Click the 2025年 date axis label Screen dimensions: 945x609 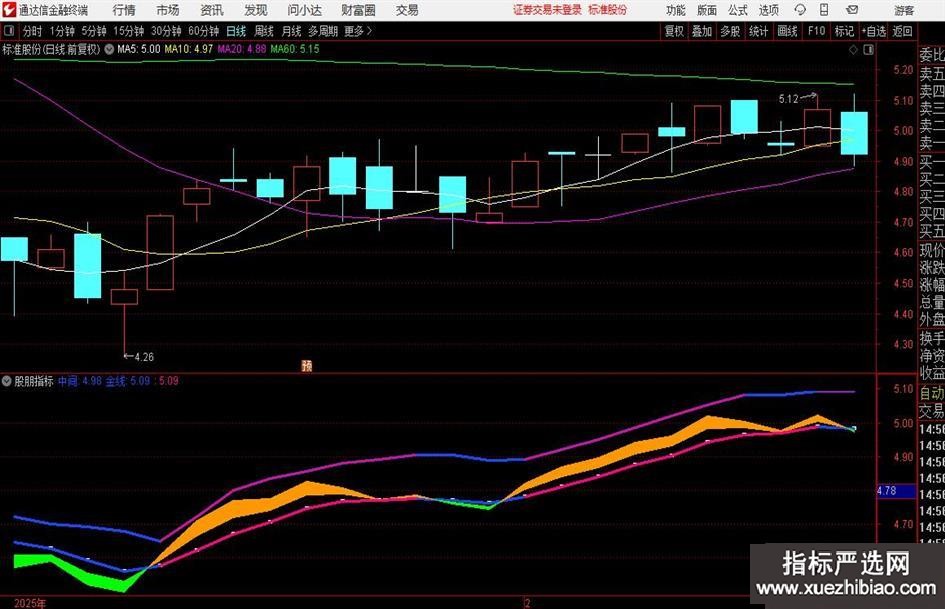30,603
